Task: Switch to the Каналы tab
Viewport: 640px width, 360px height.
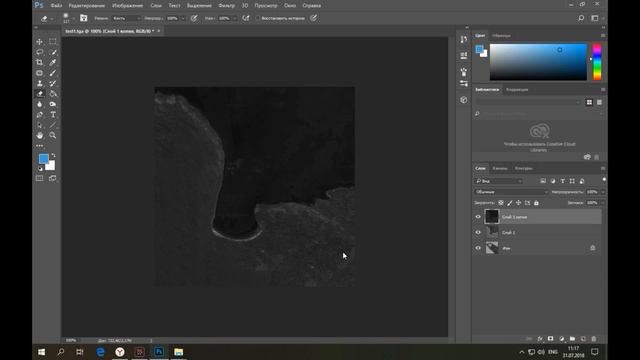Action: click(x=500, y=168)
